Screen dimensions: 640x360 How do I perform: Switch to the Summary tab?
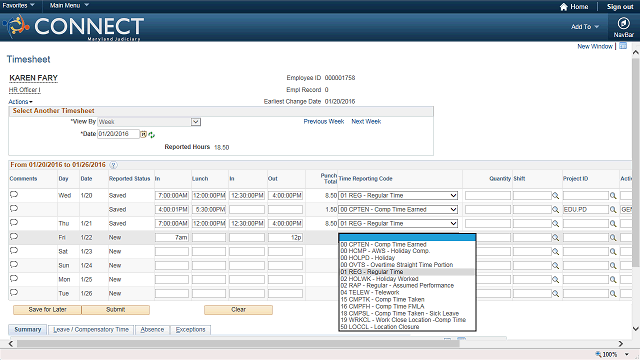click(x=28, y=329)
